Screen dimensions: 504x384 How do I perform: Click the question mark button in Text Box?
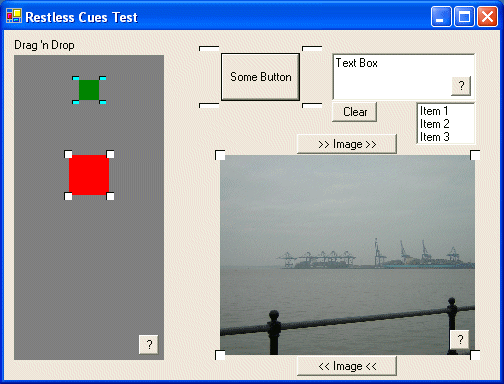click(461, 86)
